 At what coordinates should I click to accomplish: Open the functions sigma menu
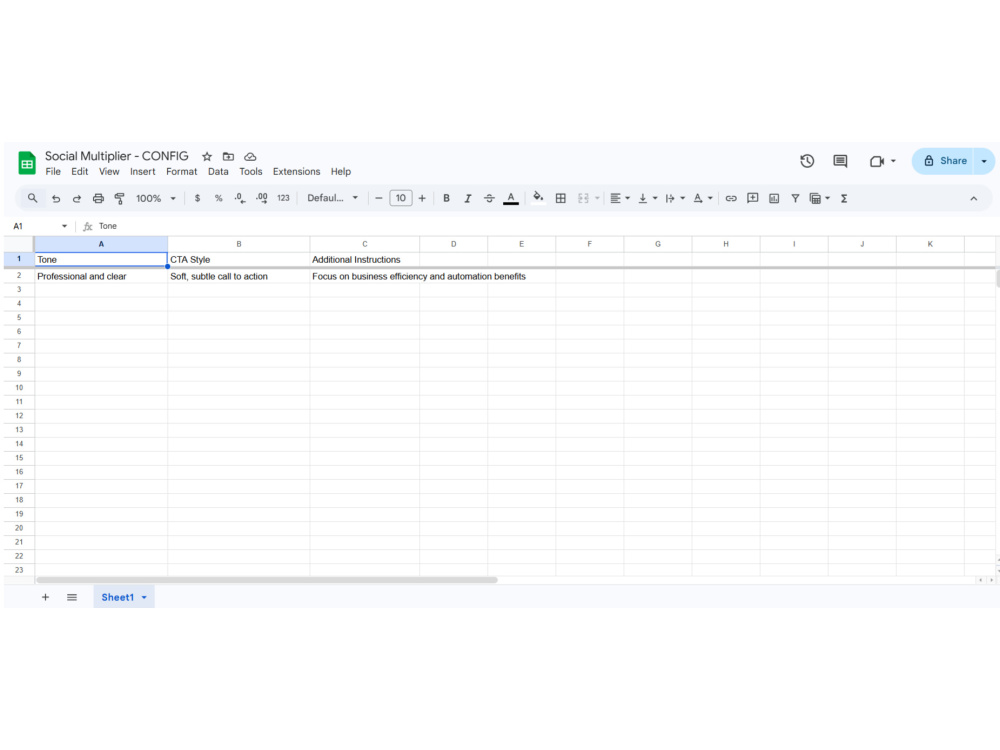coord(844,198)
